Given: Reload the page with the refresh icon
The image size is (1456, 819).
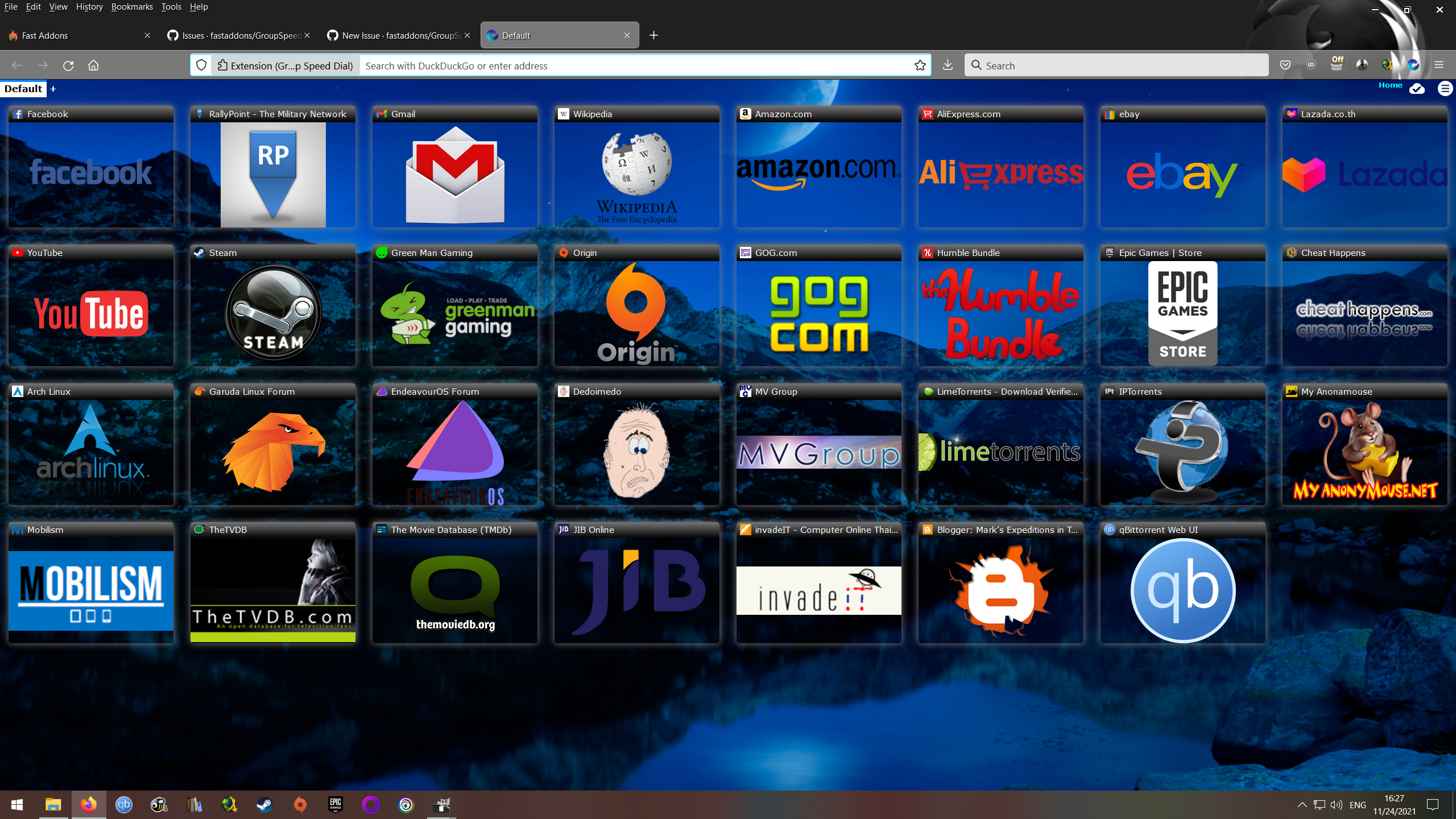Looking at the screenshot, I should [x=68, y=65].
